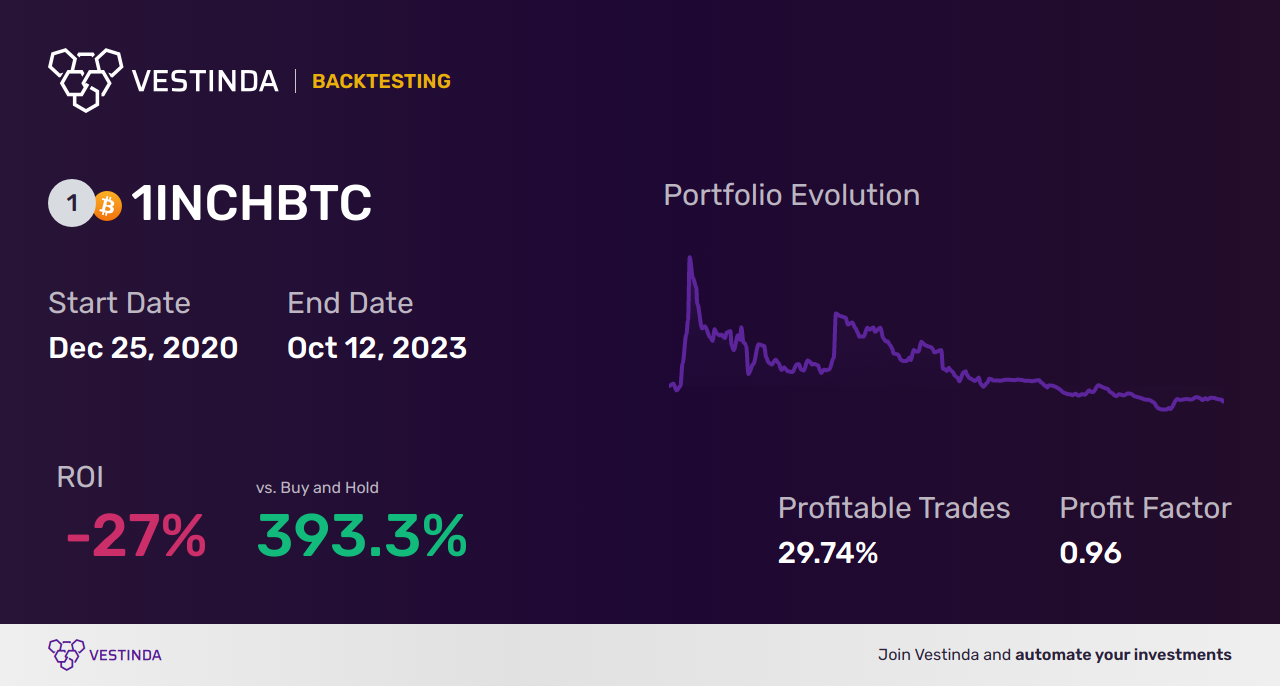Click the peak of the portfolio chart line
This screenshot has width=1280, height=686.
click(690, 258)
